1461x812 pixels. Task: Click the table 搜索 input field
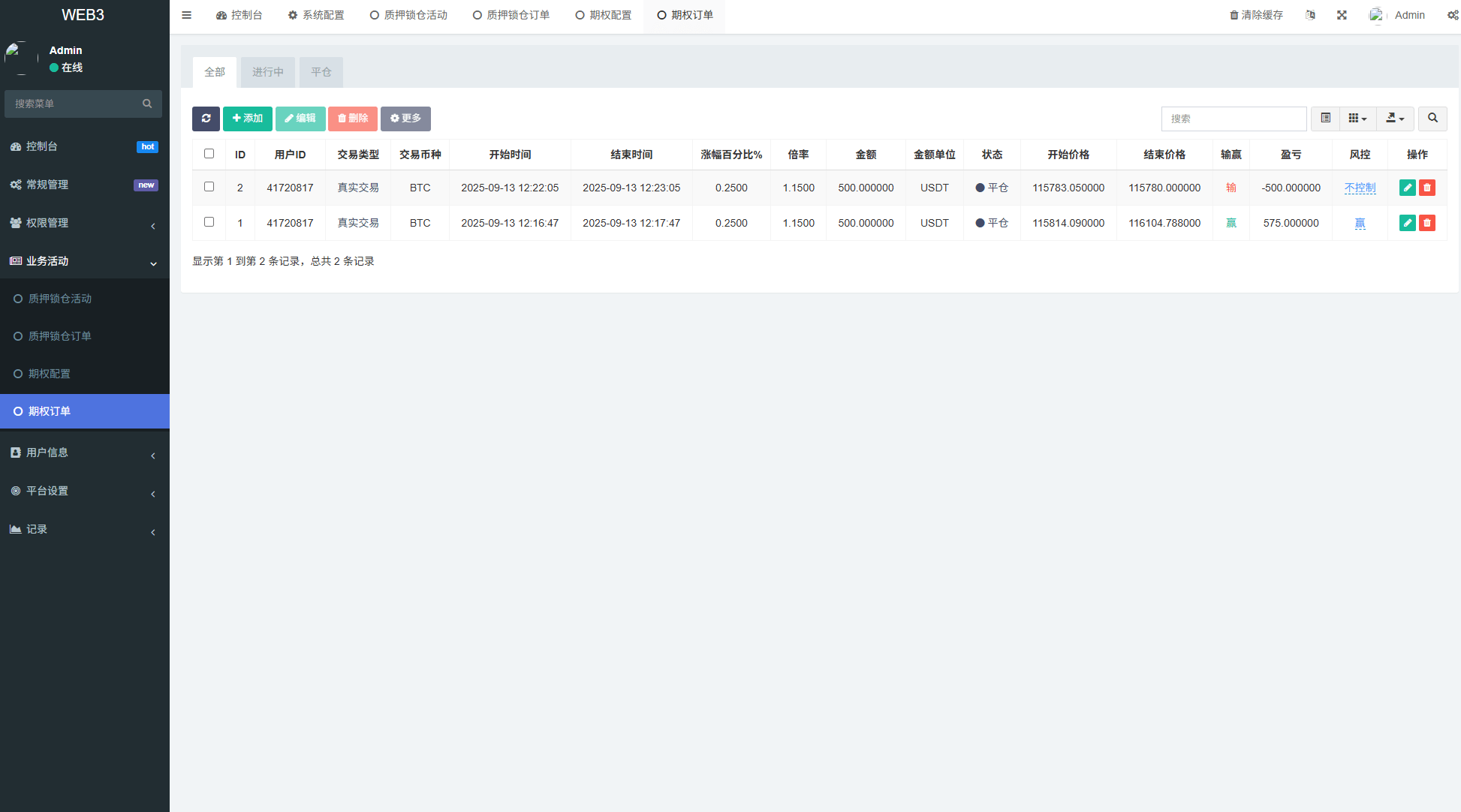(x=1234, y=119)
